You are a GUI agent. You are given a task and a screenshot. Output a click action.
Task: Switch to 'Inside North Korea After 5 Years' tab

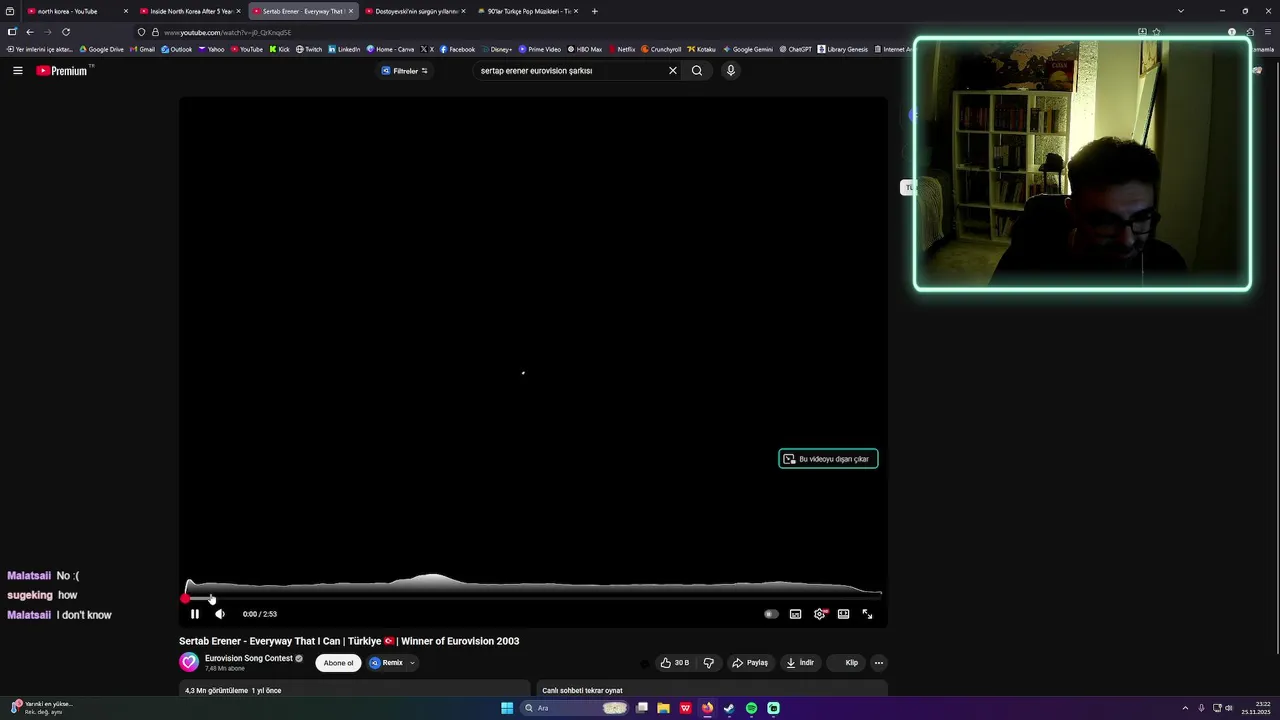coord(190,11)
